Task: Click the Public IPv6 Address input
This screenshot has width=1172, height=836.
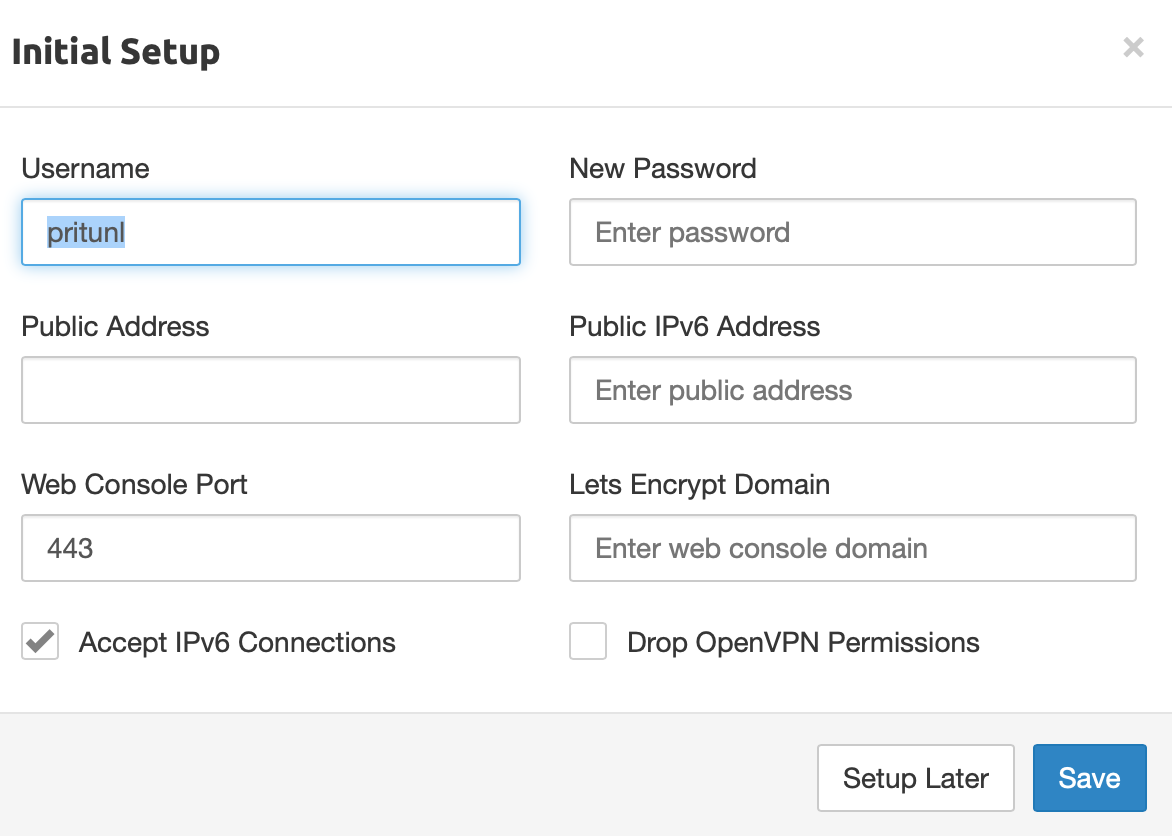Action: pos(852,390)
